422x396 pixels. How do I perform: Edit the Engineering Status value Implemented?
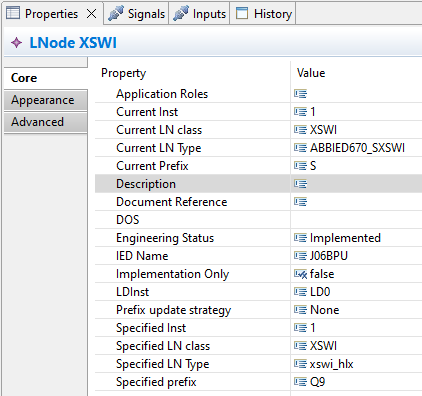coord(345,238)
